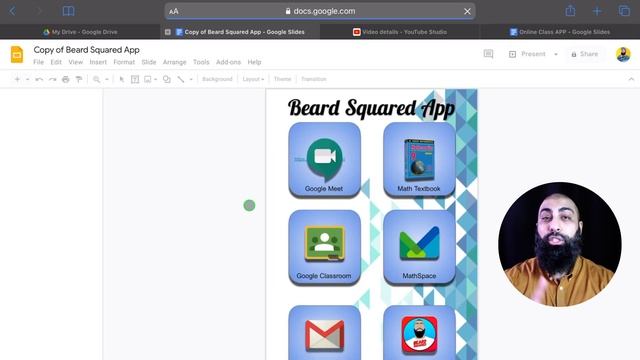The height and width of the screenshot is (360, 640).
Task: Open the Help menu
Action: (x=254, y=62)
